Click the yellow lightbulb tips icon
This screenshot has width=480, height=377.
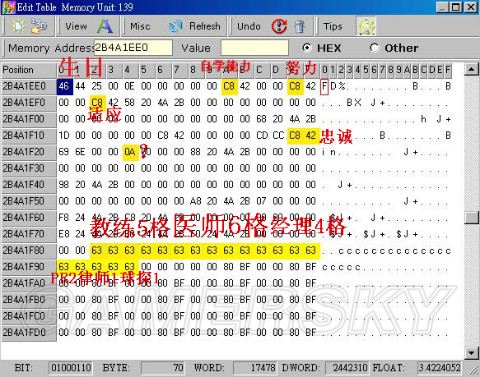pyautogui.click(x=366, y=26)
